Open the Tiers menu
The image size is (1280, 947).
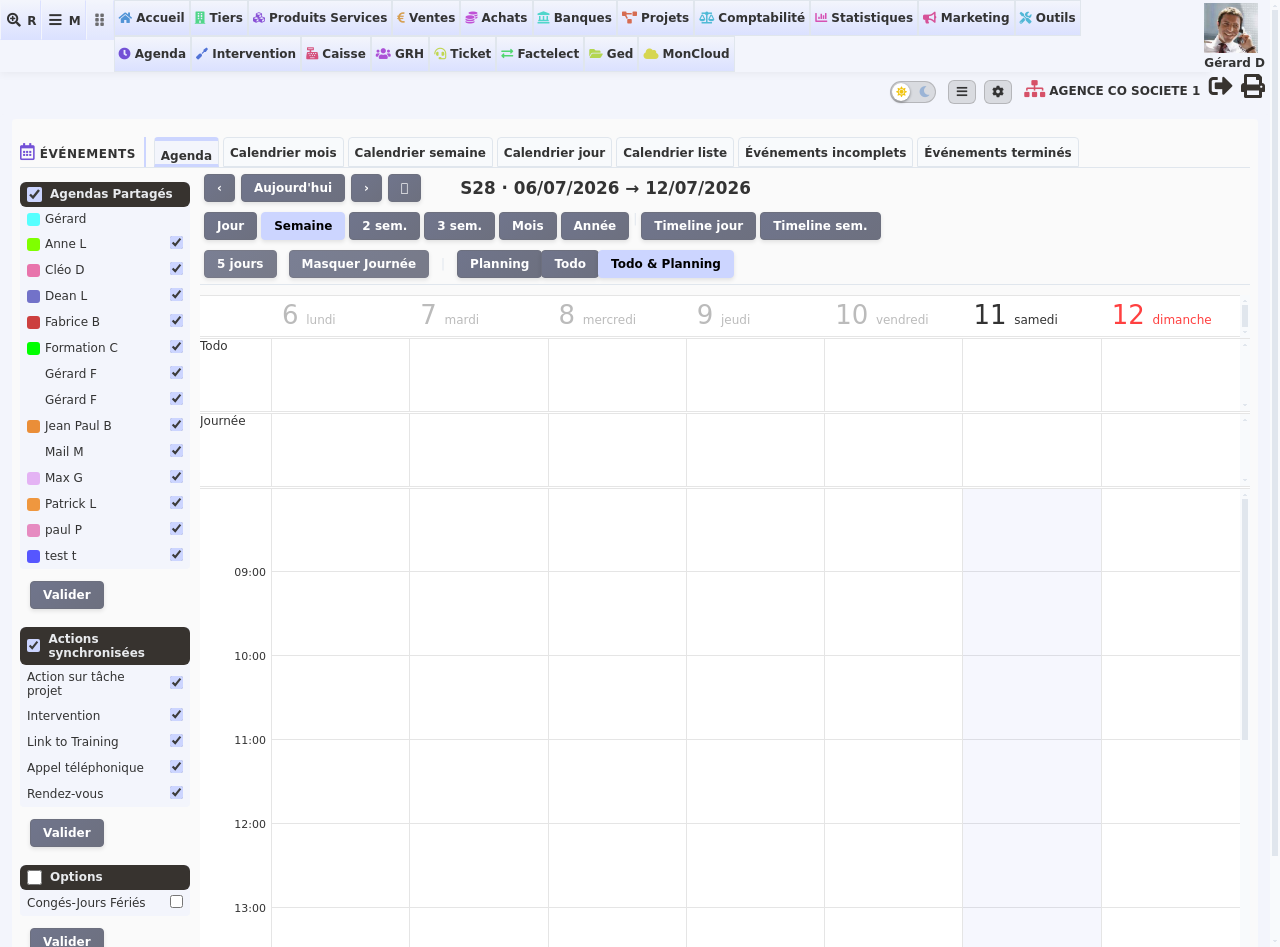[x=219, y=18]
